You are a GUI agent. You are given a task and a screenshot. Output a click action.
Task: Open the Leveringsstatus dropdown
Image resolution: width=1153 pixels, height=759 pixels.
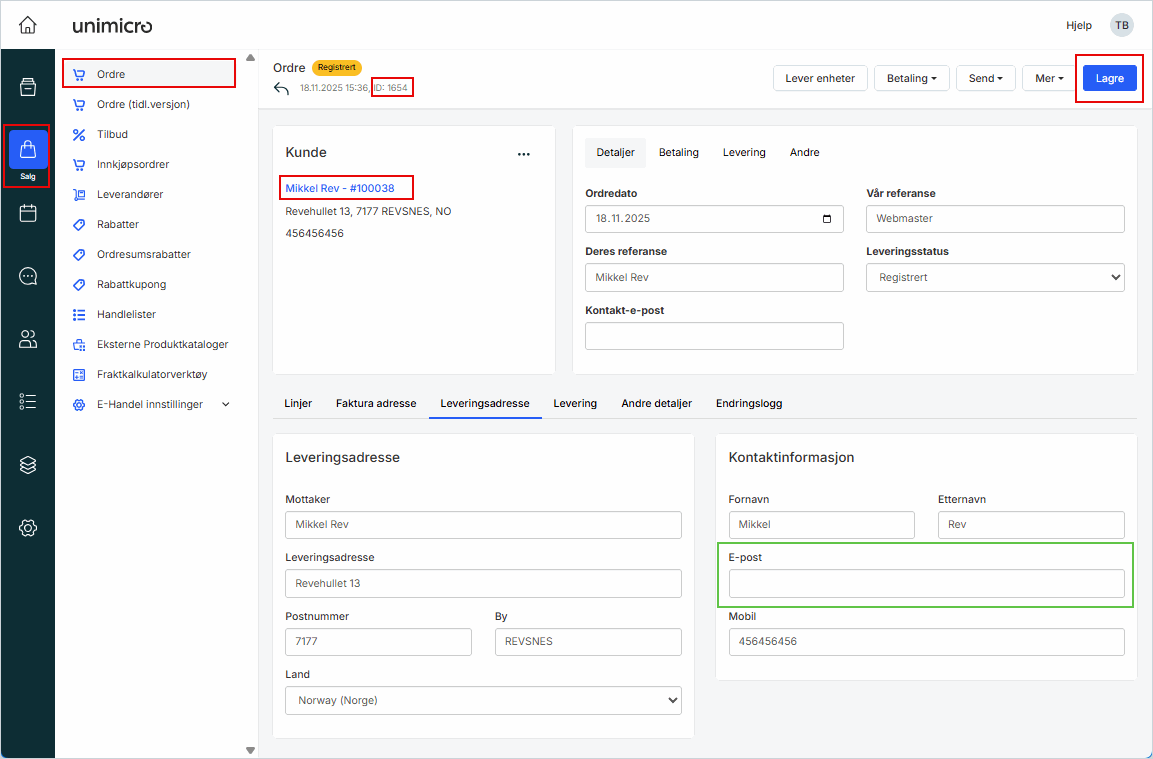click(994, 278)
